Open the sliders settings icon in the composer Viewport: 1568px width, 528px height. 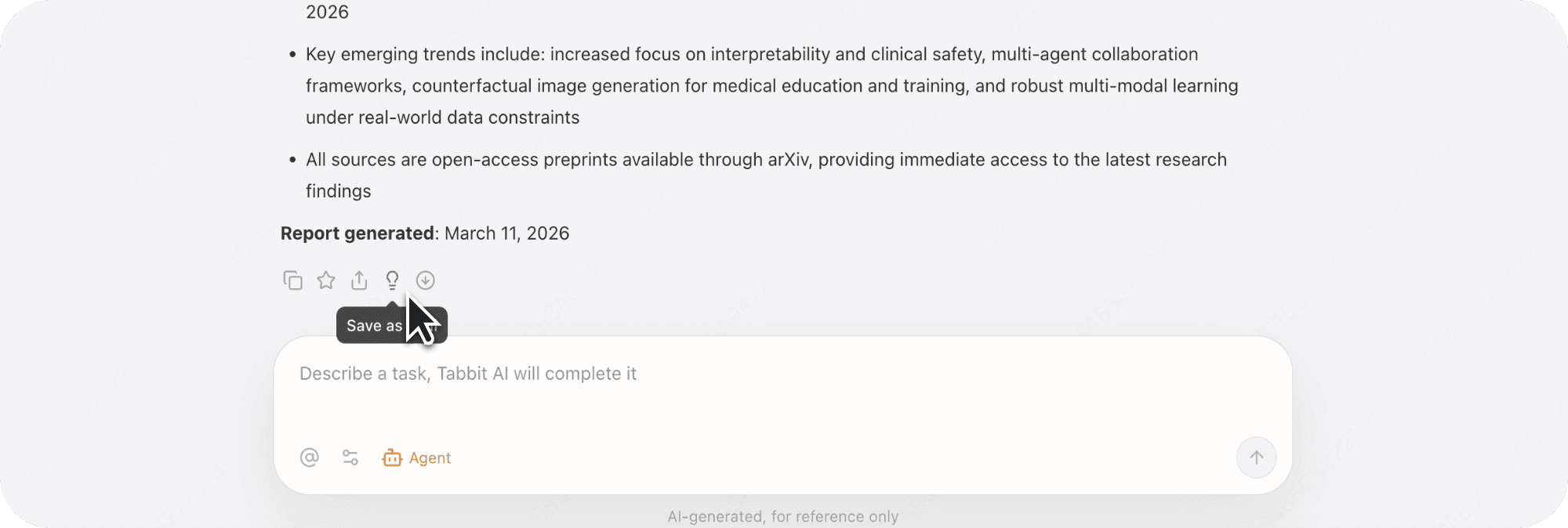tap(350, 457)
